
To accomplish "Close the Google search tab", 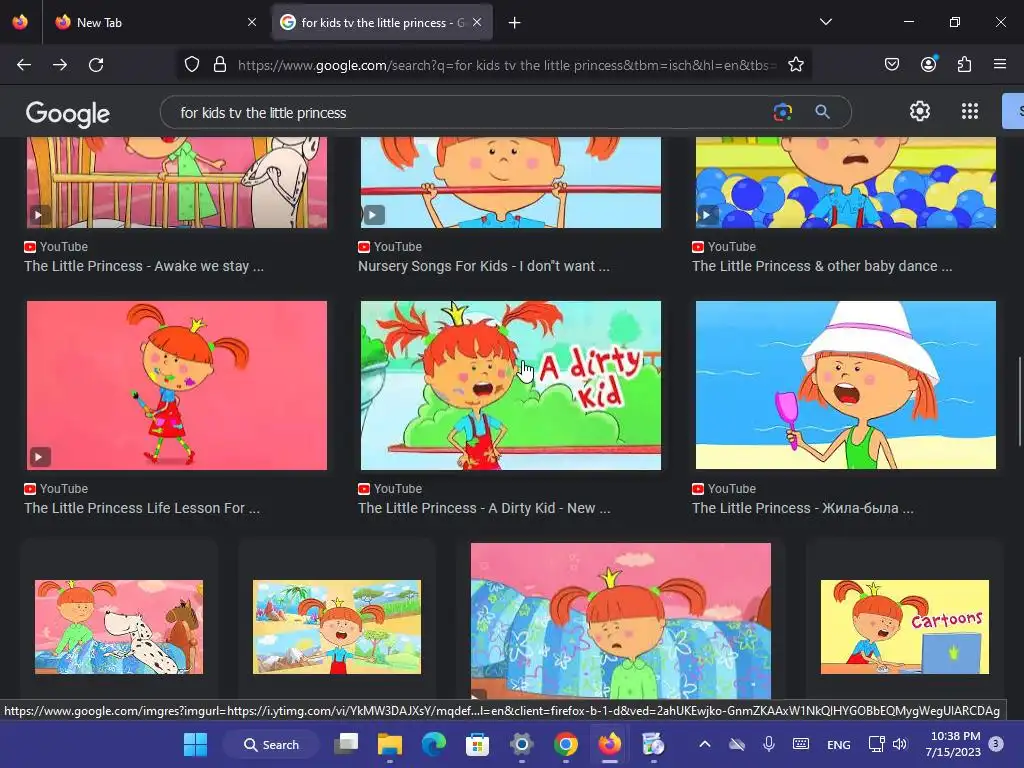I will click(x=477, y=22).
